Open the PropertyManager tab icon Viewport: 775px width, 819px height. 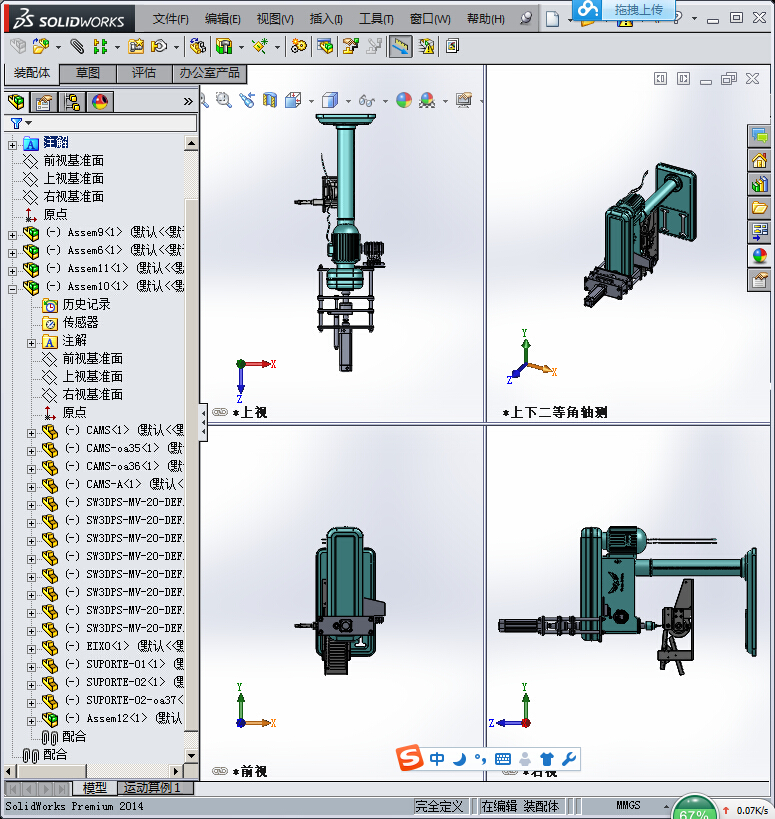tap(44, 102)
